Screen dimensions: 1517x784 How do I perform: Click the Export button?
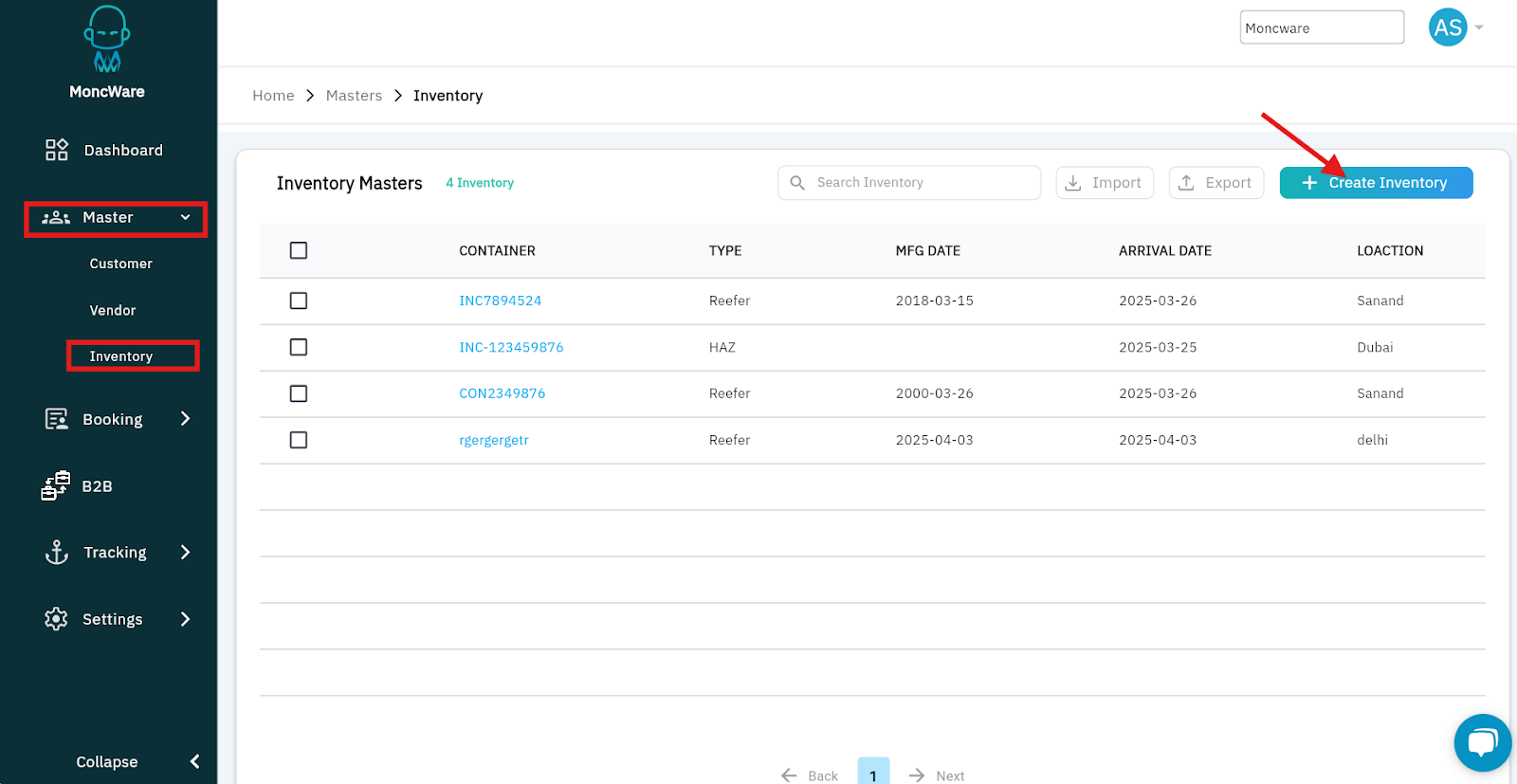pos(1216,183)
